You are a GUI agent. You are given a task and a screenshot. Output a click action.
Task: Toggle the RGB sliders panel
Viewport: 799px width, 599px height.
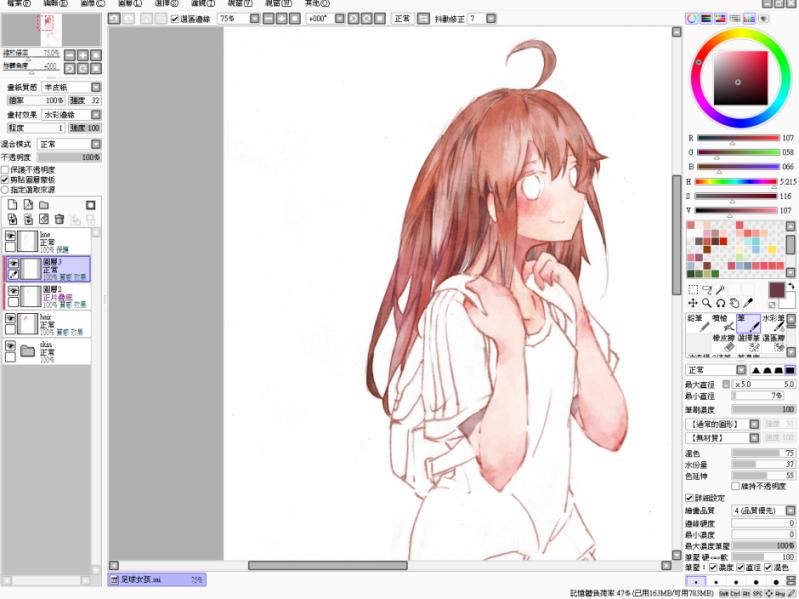[x=706, y=18]
